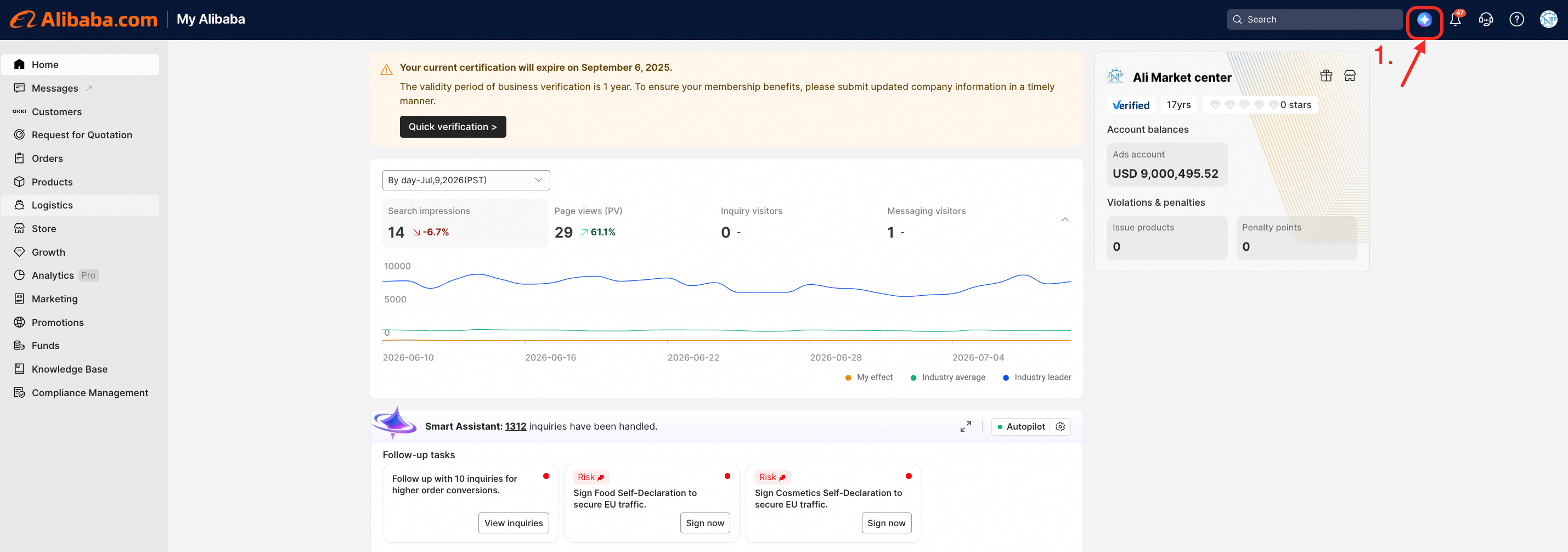Click the Smart Assistant star logo
This screenshot has height=552, width=1568.
point(394,423)
